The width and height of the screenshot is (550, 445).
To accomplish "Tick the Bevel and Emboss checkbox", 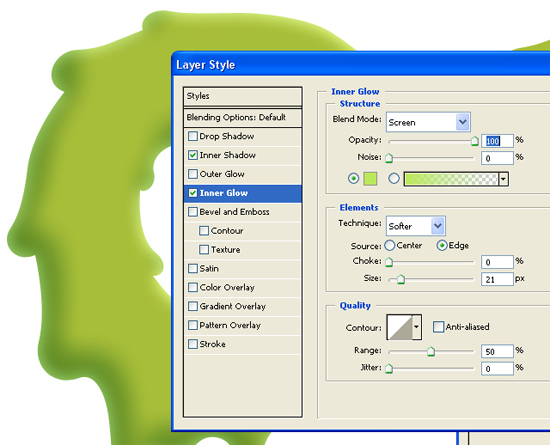I will click(x=193, y=212).
